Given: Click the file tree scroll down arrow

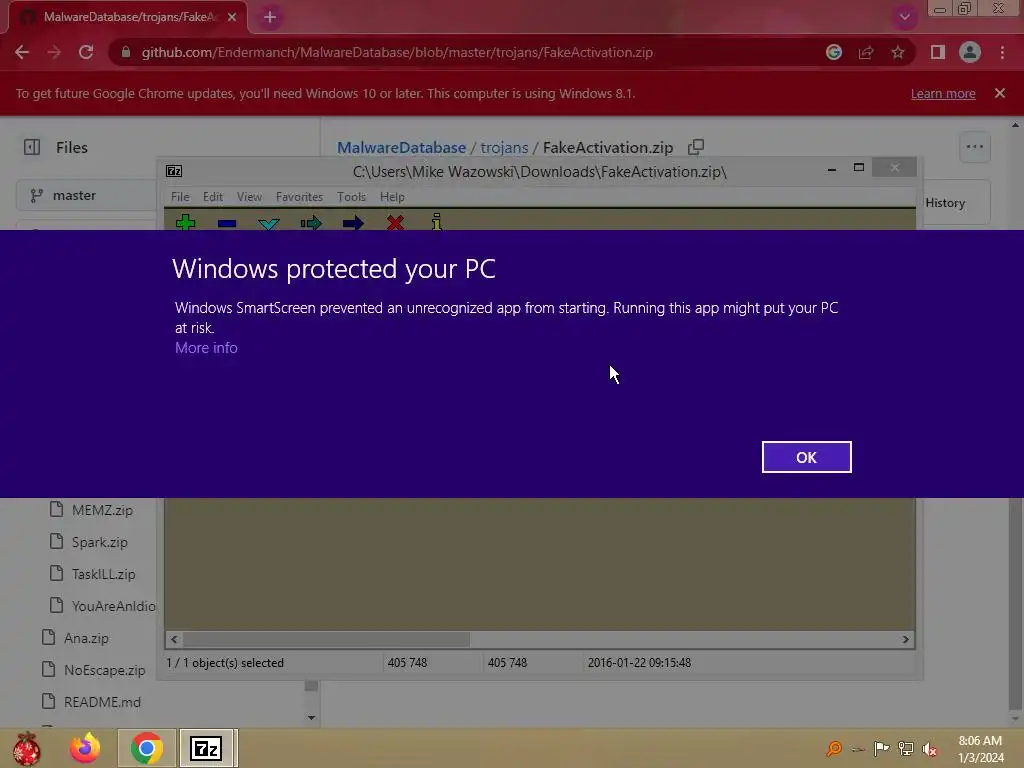Looking at the screenshot, I should click(312, 718).
